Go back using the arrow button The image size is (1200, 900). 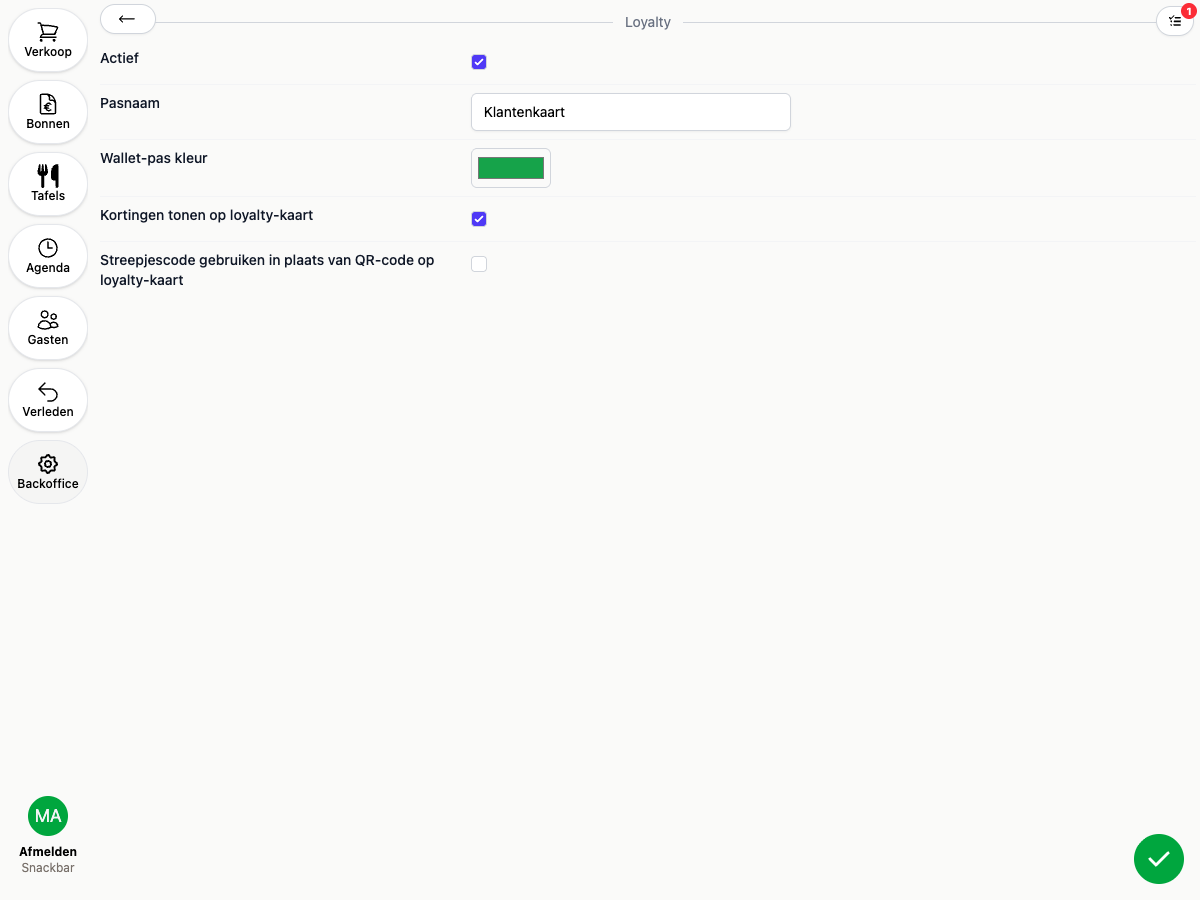[128, 19]
